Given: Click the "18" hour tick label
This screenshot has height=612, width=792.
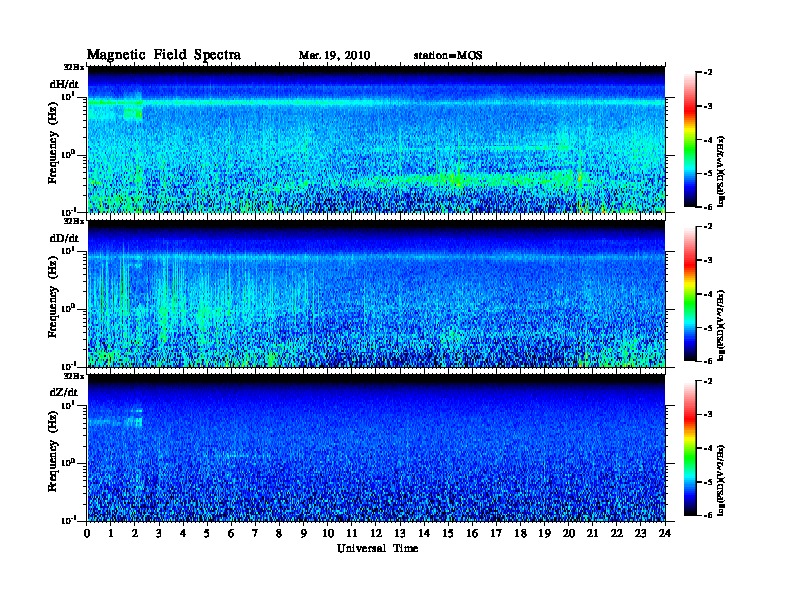Looking at the screenshot, I should tap(520, 534).
